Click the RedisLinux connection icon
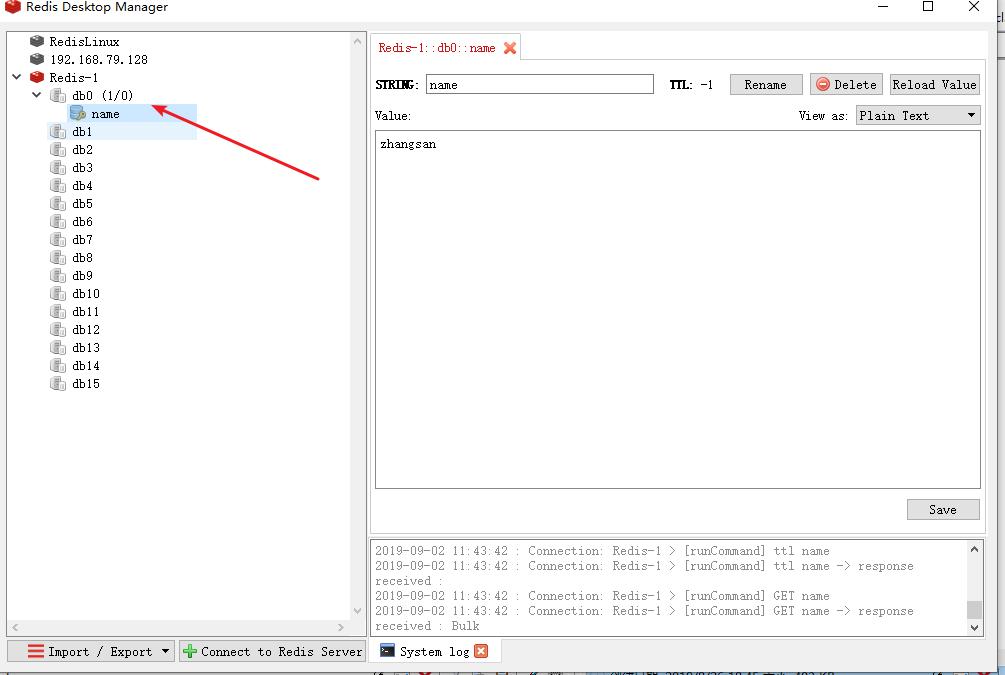This screenshot has height=675, width=1005. coord(37,41)
